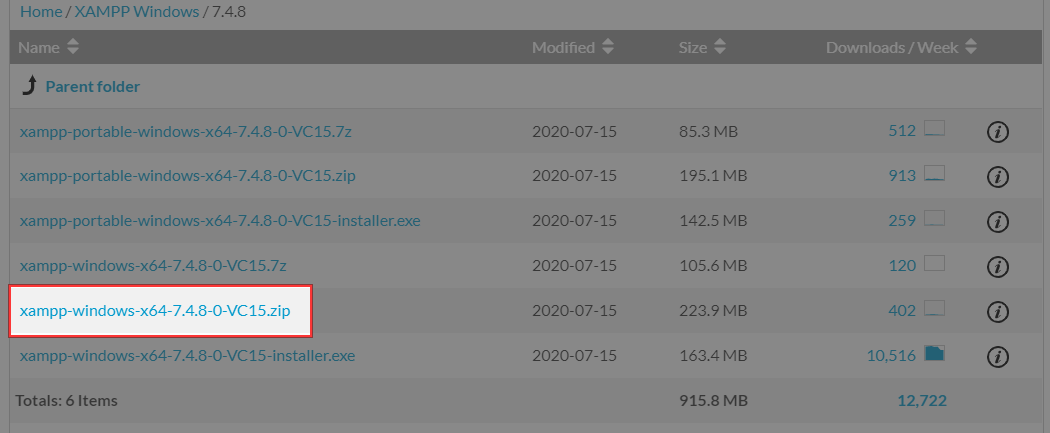Viewport: 1050px width, 433px height.
Task: Download xampp-windows-x64-7.4.8-0-VC15.zip
Action: pyautogui.click(x=155, y=311)
